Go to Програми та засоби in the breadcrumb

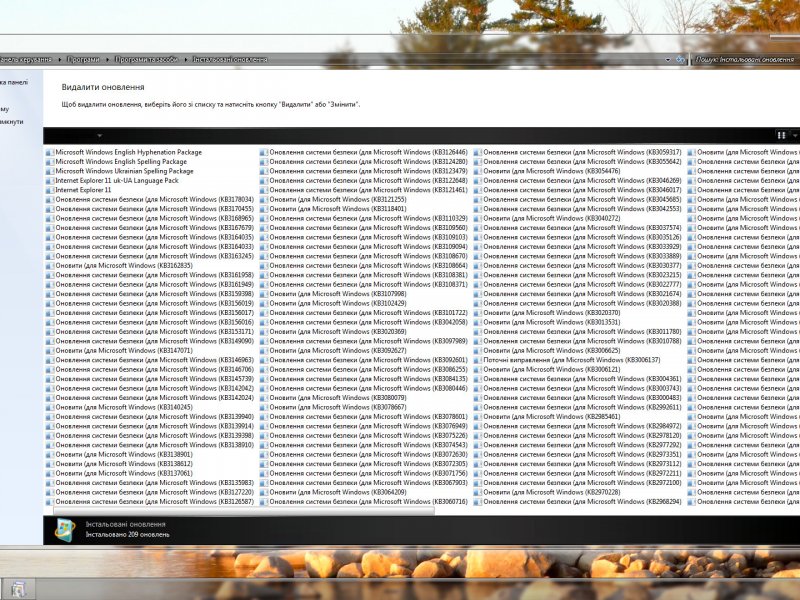tap(146, 60)
